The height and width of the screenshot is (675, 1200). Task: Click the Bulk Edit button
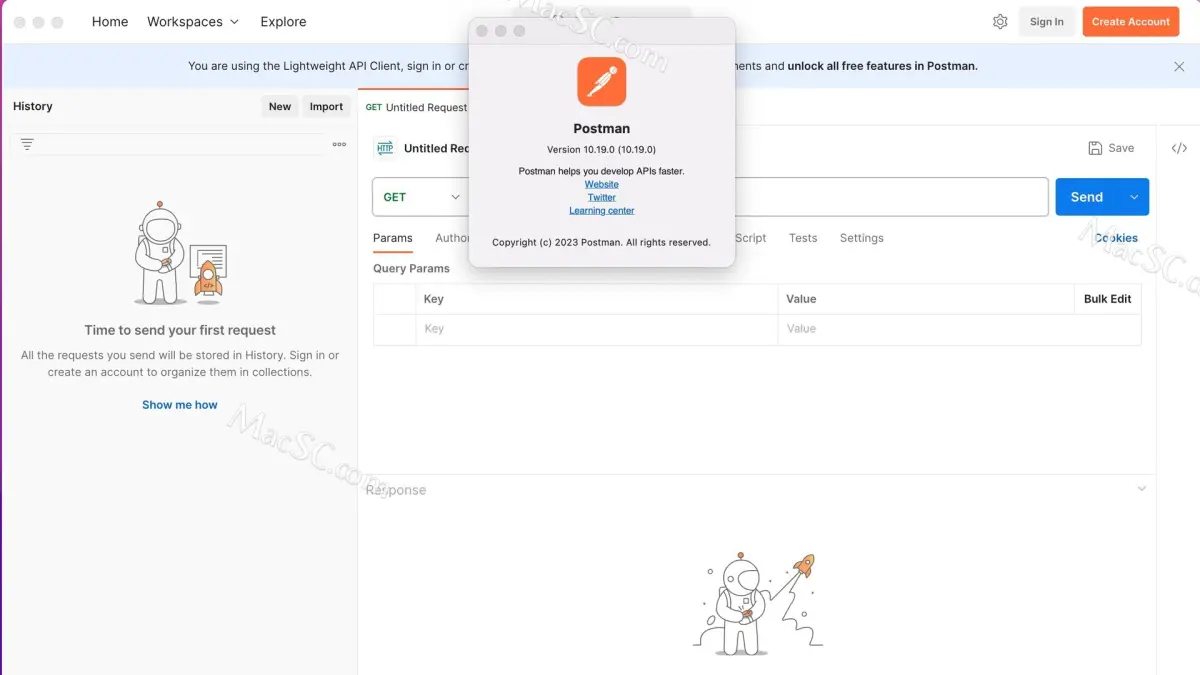(x=1108, y=299)
